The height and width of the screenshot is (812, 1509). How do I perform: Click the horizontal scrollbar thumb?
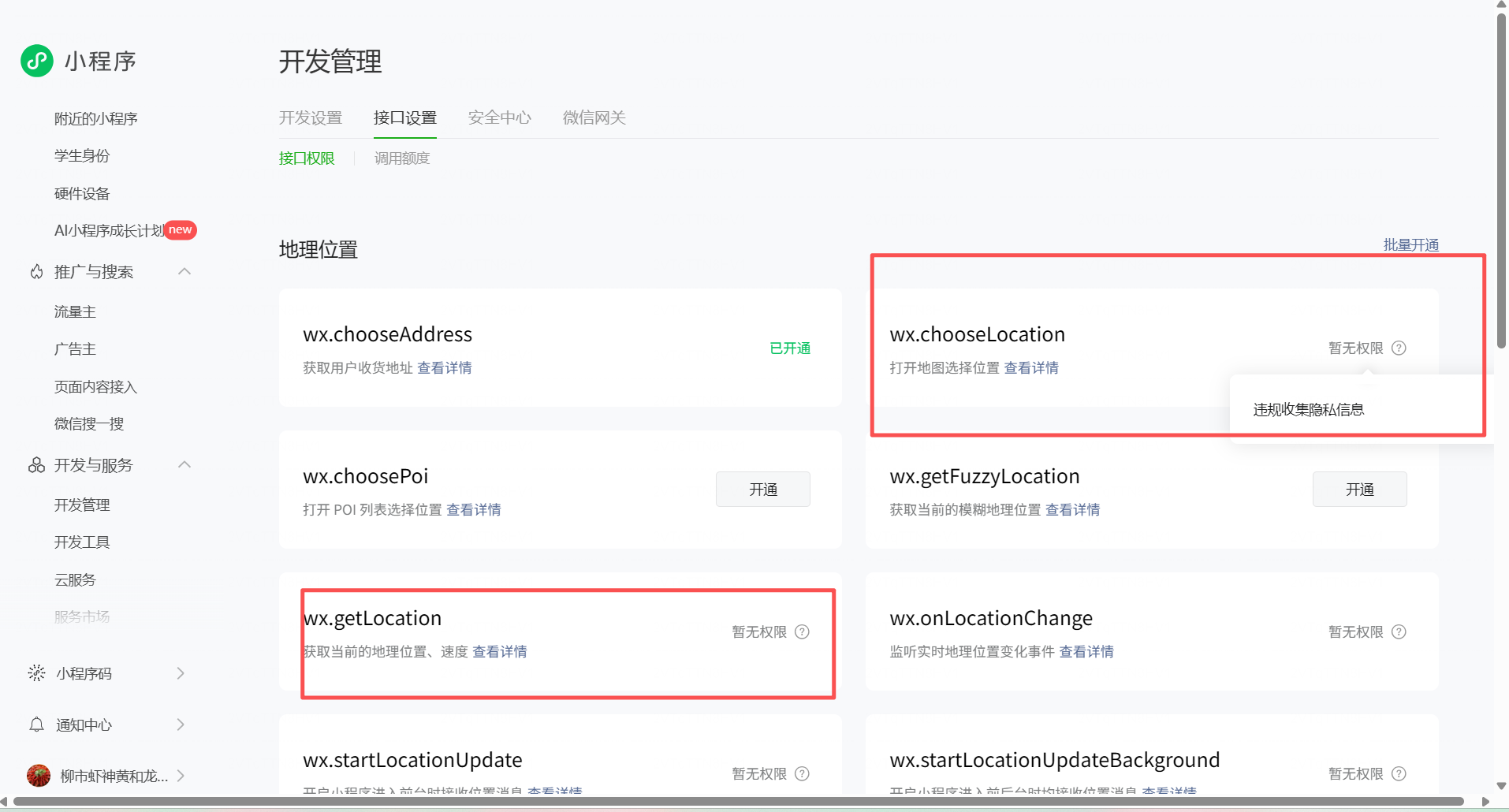738,802
